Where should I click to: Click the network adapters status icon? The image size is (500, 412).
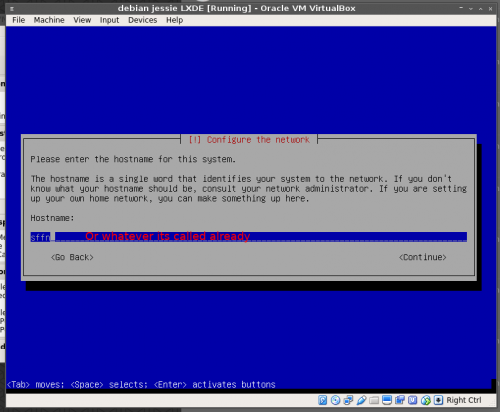(x=348, y=400)
